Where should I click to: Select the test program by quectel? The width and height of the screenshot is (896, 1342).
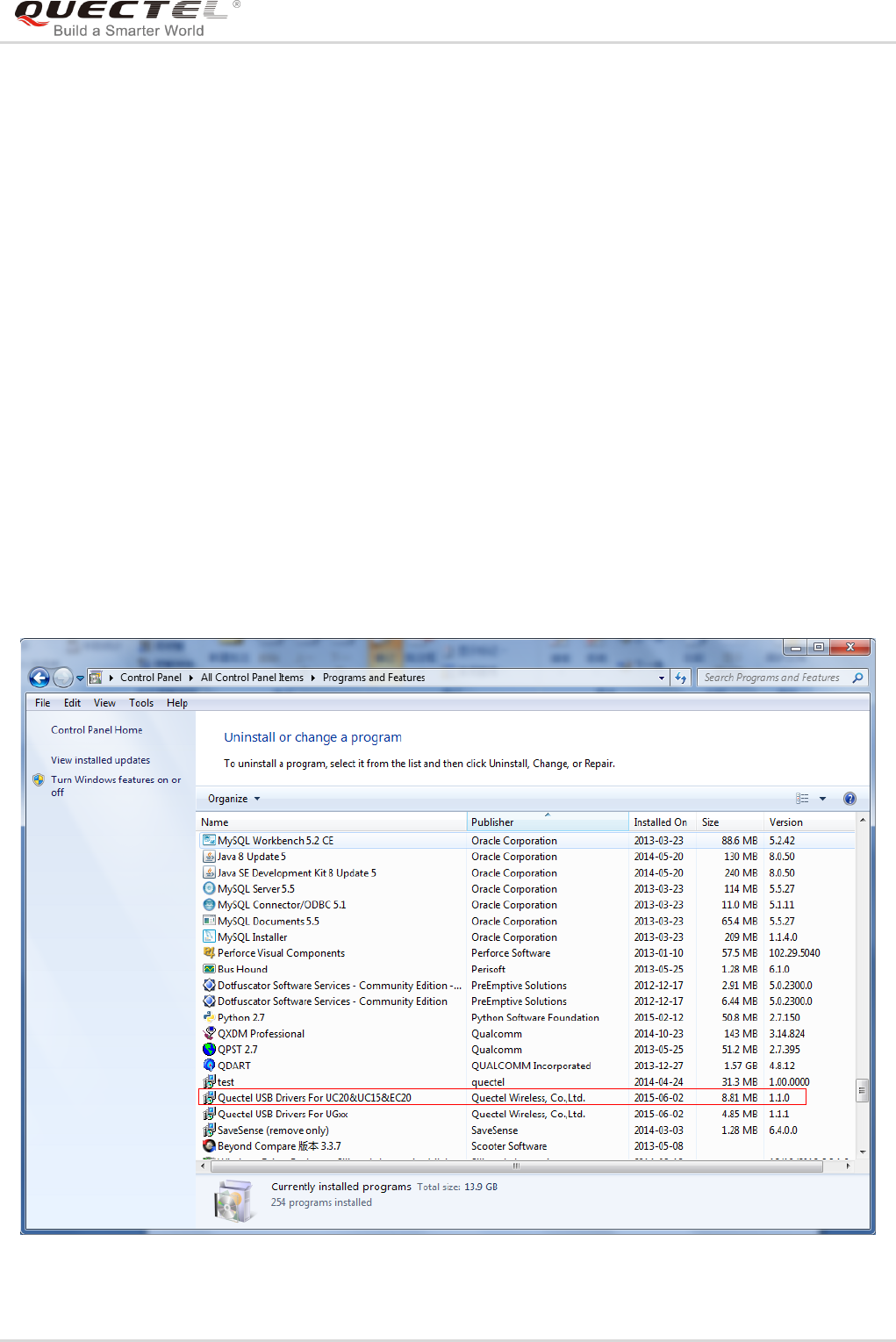[x=527, y=1082]
